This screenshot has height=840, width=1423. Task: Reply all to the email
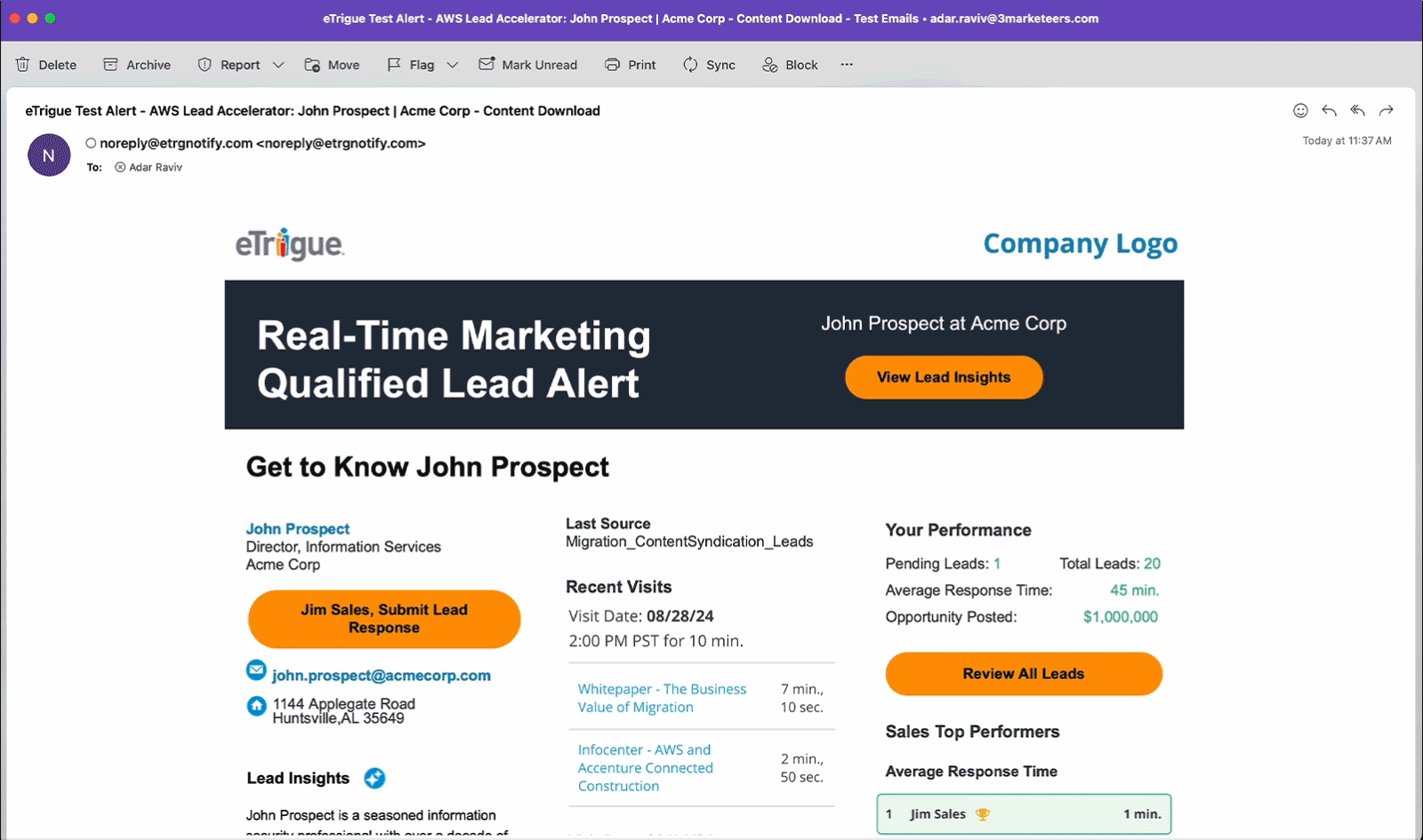(1357, 110)
